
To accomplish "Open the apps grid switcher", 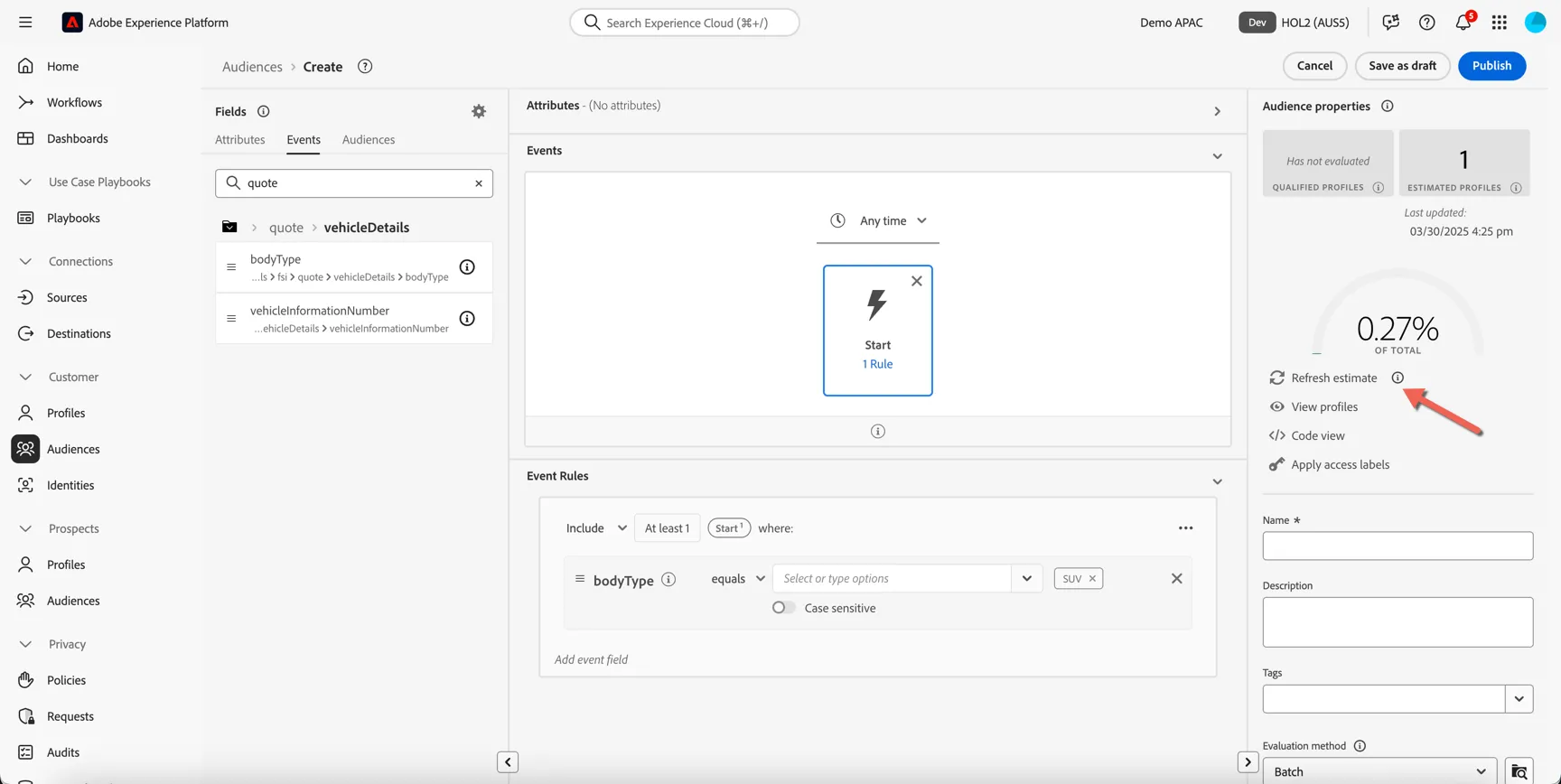I will (x=1499, y=23).
